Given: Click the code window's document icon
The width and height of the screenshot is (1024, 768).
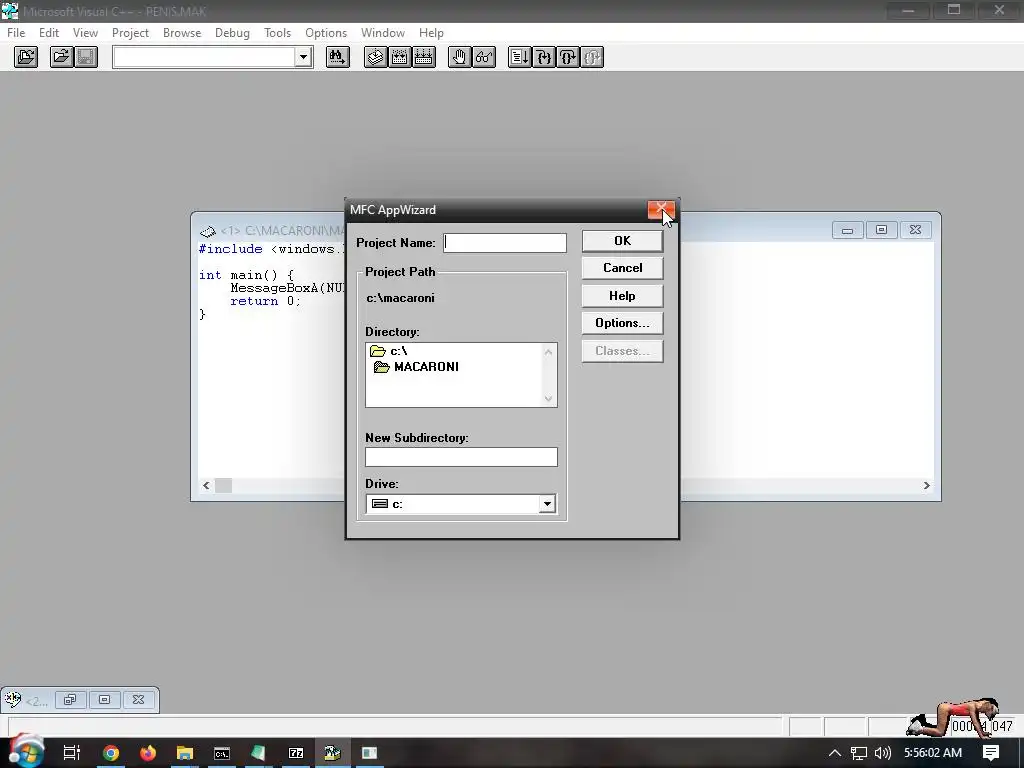Looking at the screenshot, I should [208, 231].
